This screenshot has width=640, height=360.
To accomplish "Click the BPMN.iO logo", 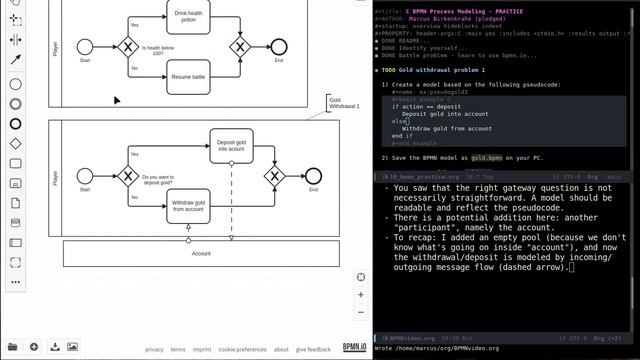I will point(354,347).
